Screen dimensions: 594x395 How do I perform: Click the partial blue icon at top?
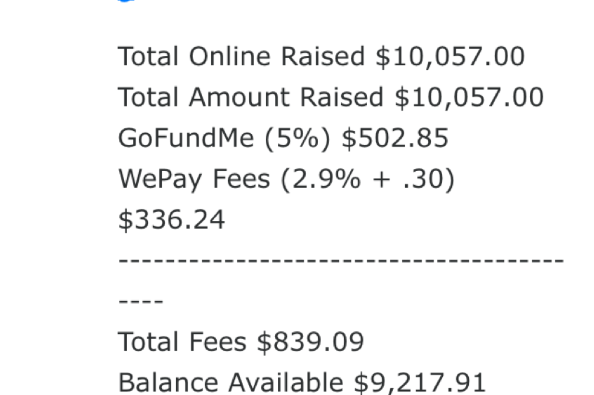[x=127, y=1]
